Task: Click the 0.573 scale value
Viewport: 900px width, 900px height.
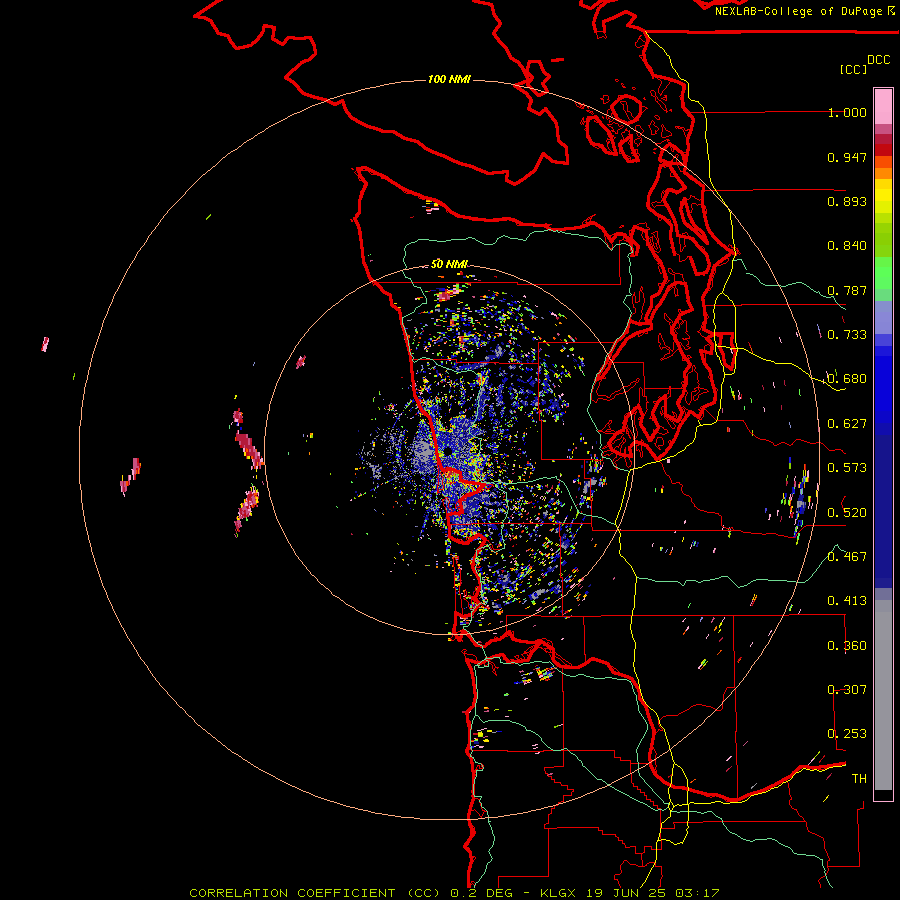Action: tap(847, 468)
